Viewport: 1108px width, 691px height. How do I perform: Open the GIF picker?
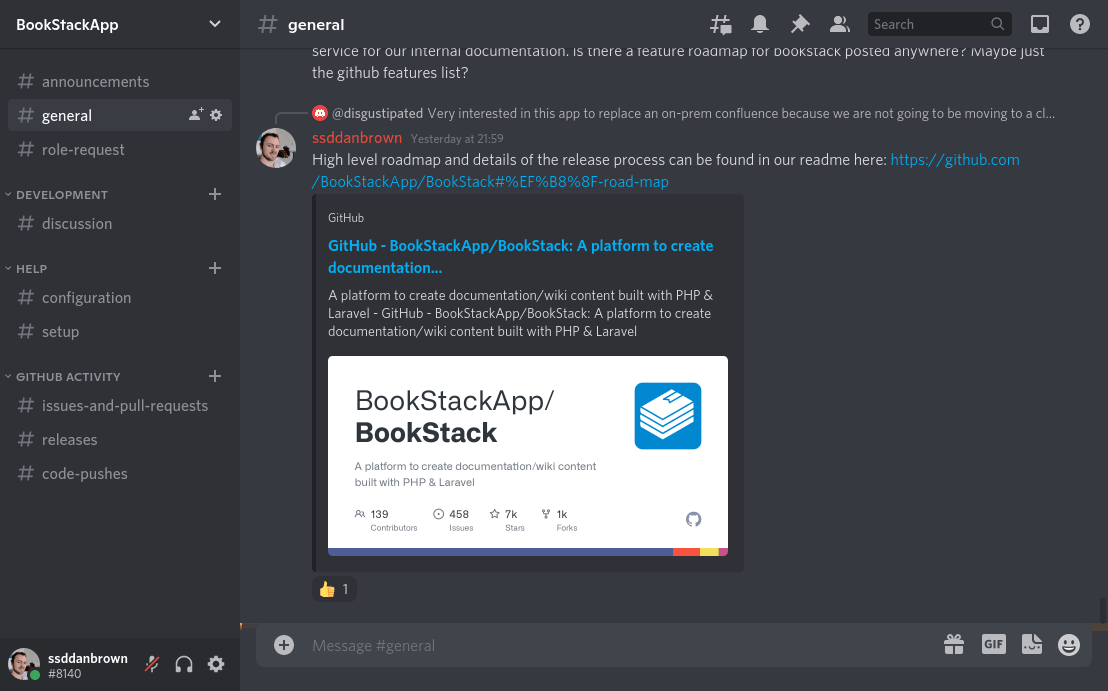pos(994,644)
